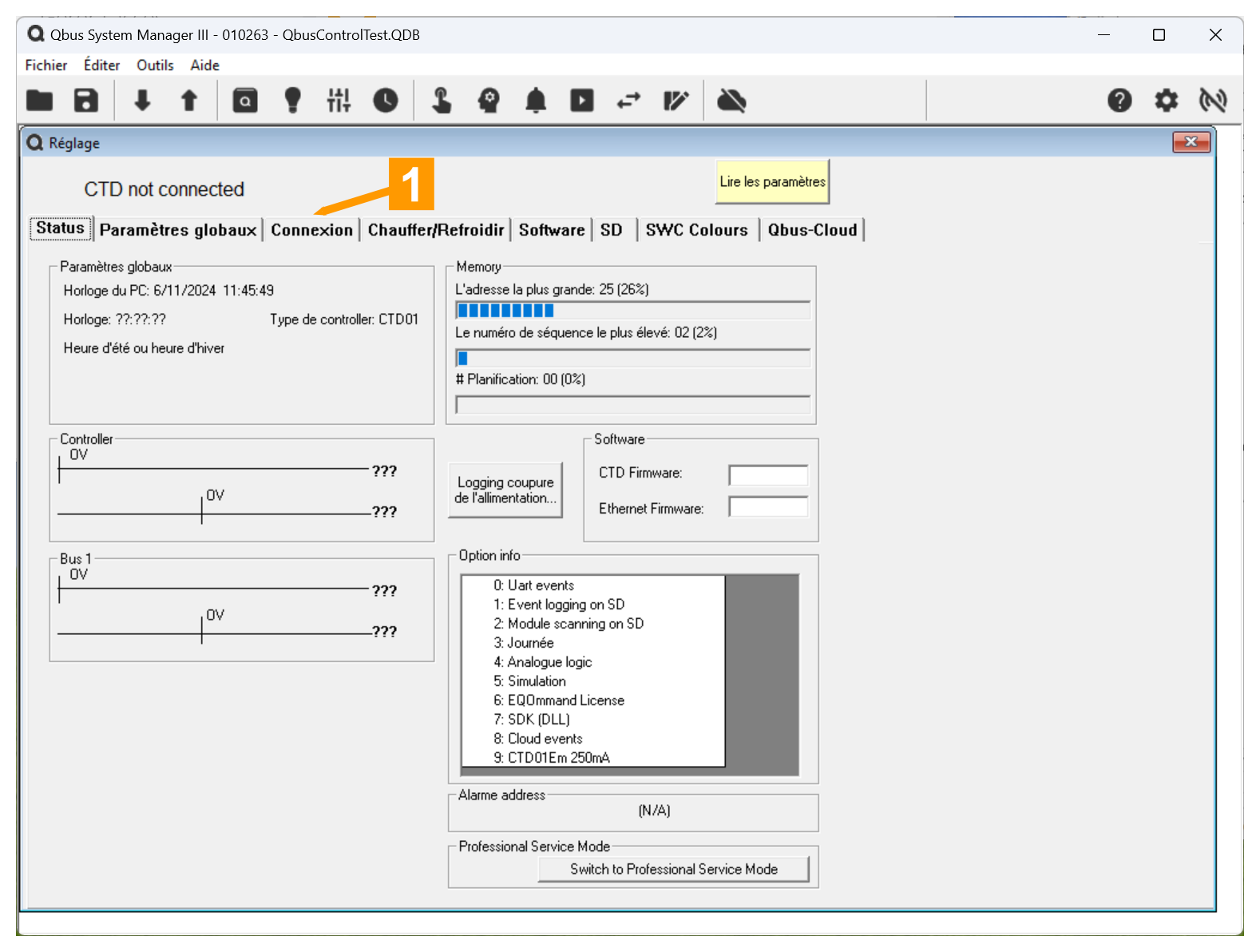Open the clock icon in toolbar
Viewport: 1260px width, 952px height.
coord(386,101)
